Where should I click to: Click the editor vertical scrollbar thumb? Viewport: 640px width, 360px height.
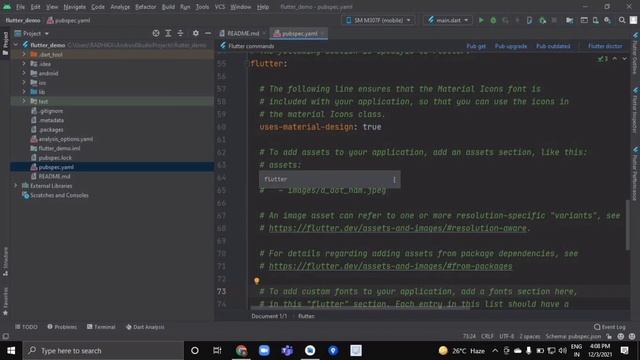coord(628,225)
